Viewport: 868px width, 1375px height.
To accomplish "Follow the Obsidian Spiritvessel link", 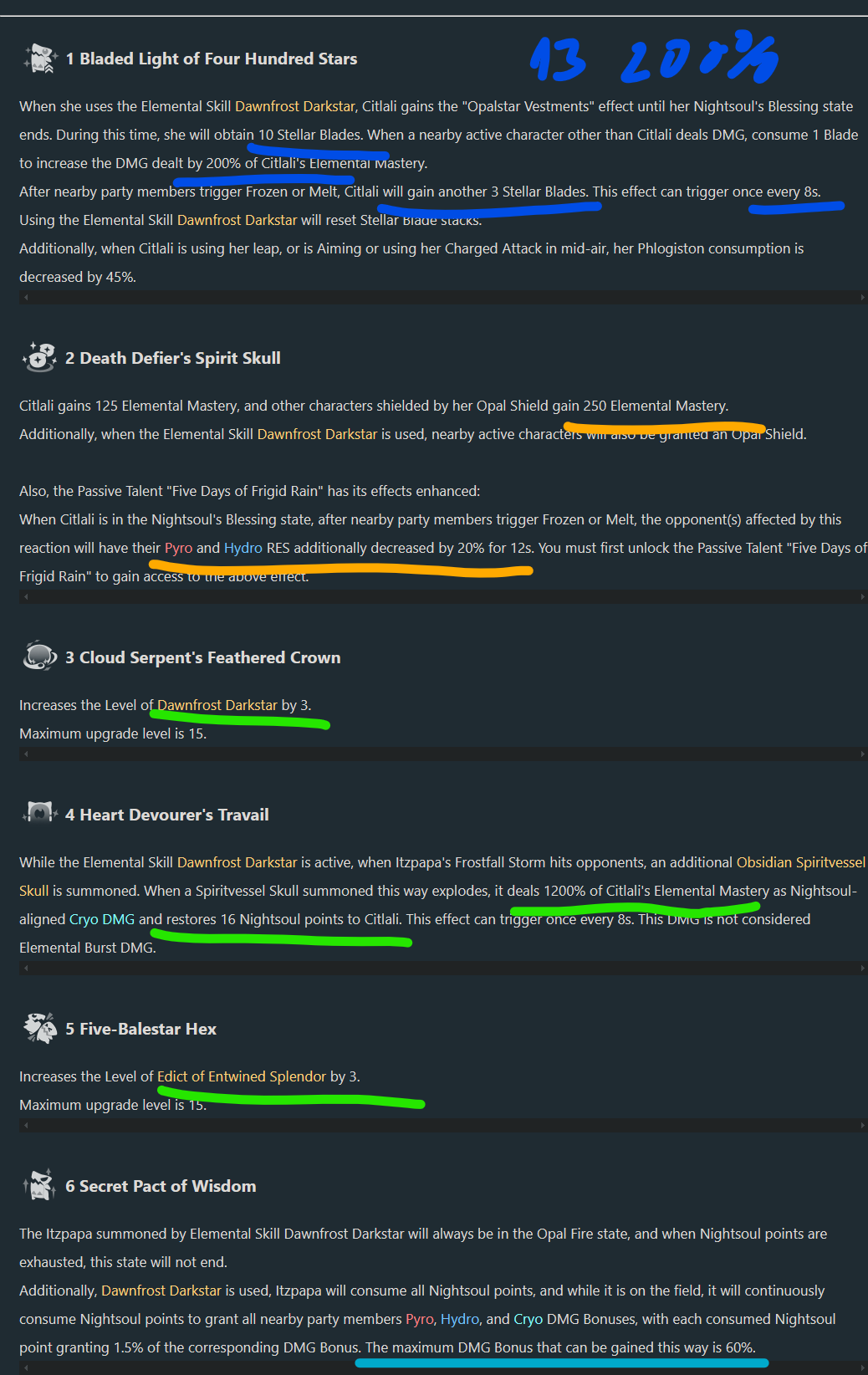I will 800,862.
